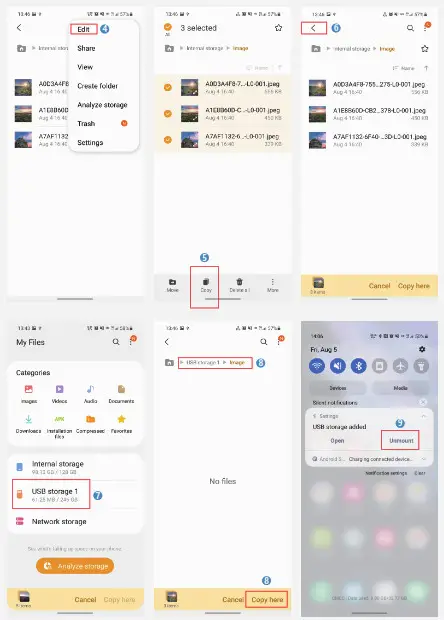
Task: Select Edit from the overflow menu
Action: 83,29
